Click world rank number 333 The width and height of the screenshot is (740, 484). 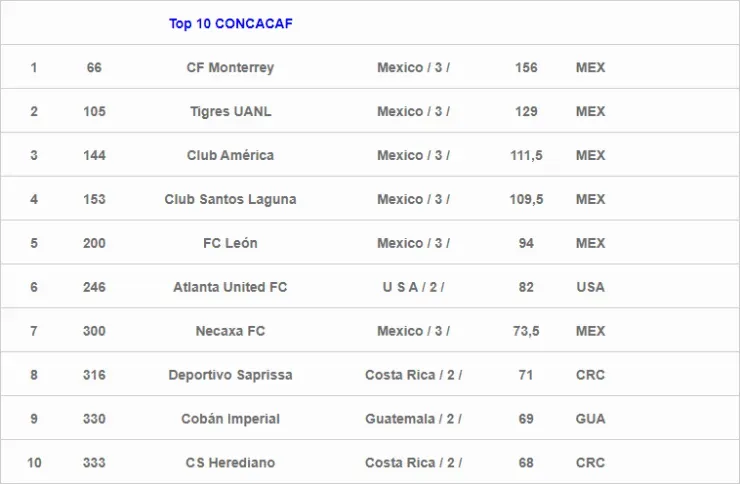point(94,463)
